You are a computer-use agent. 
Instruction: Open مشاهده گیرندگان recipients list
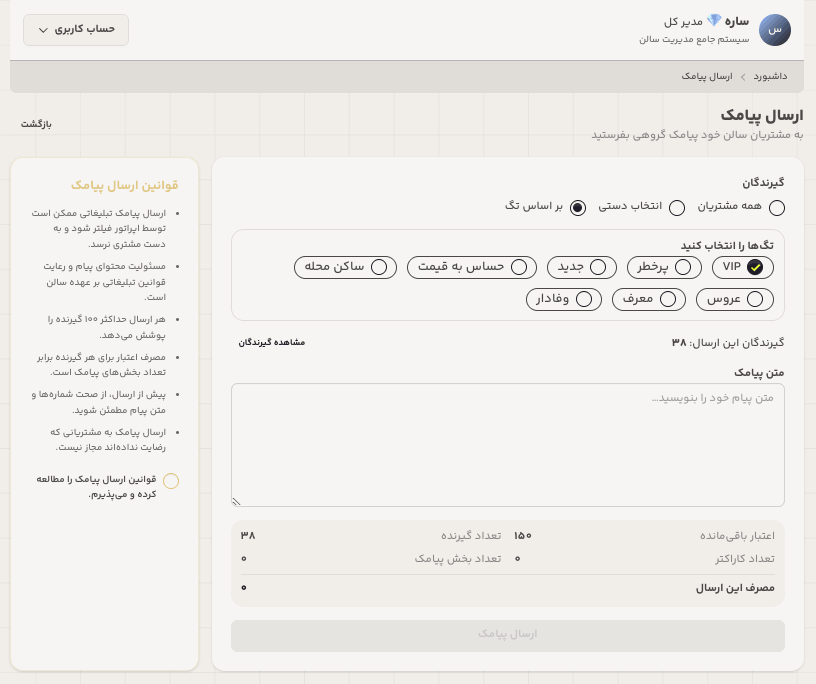[272, 342]
